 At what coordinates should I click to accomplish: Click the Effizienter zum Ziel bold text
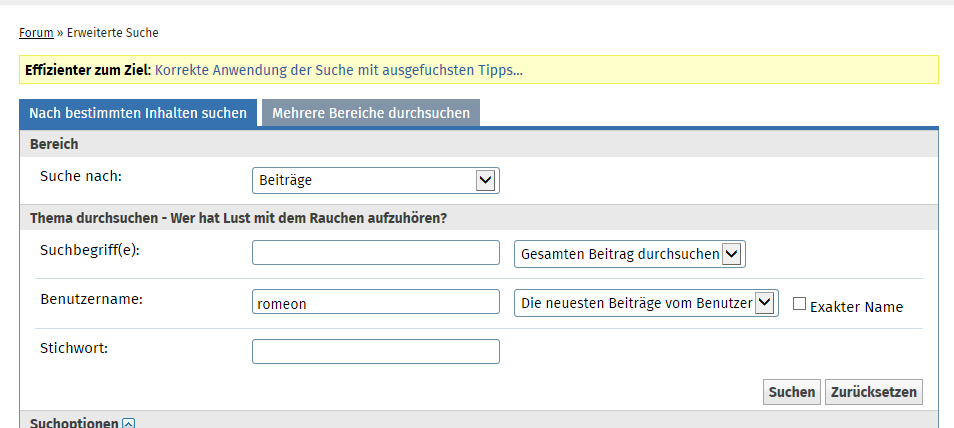click(87, 70)
